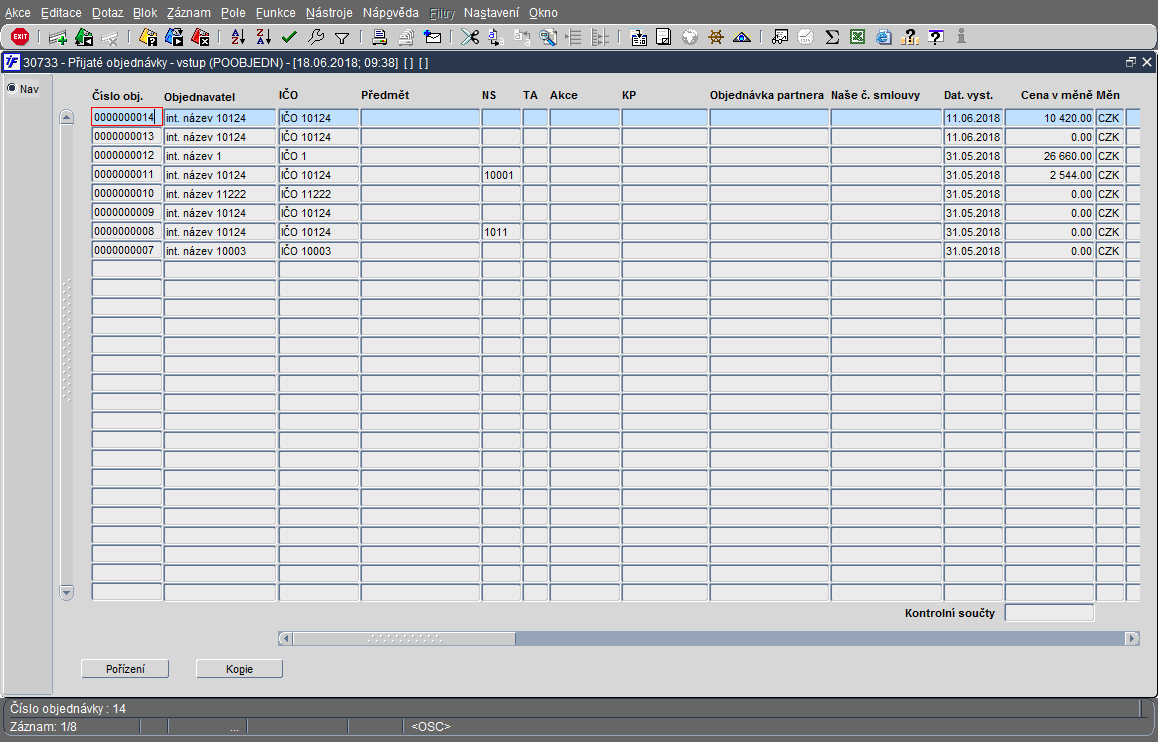Click the Předmět cell of order 0000000010
The height and width of the screenshot is (742, 1158).
pyautogui.click(x=419, y=194)
